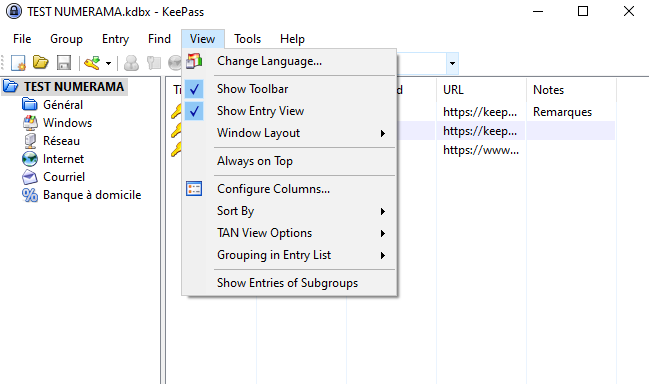The width and height of the screenshot is (649, 384).
Task: Click the New database toolbar icon
Action: 18,63
